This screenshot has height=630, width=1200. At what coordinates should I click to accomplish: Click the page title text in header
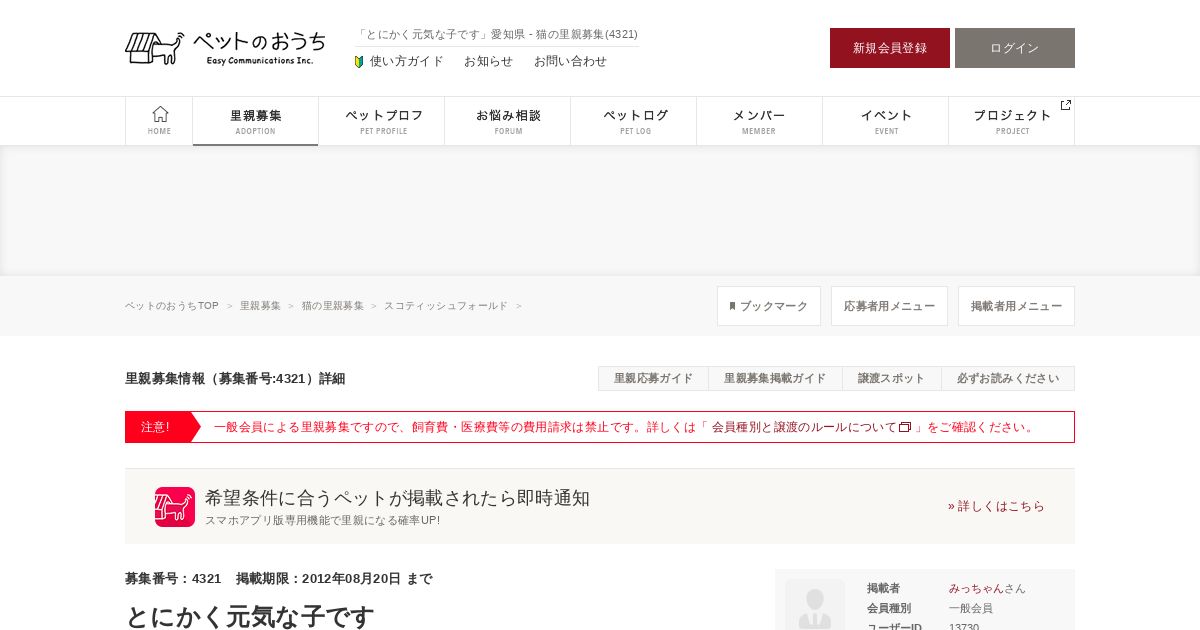tap(497, 34)
